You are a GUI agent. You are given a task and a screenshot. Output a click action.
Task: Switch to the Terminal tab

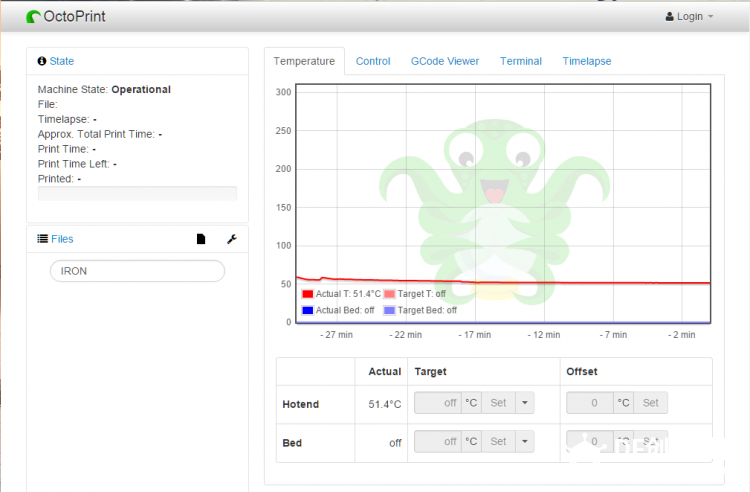pos(521,61)
